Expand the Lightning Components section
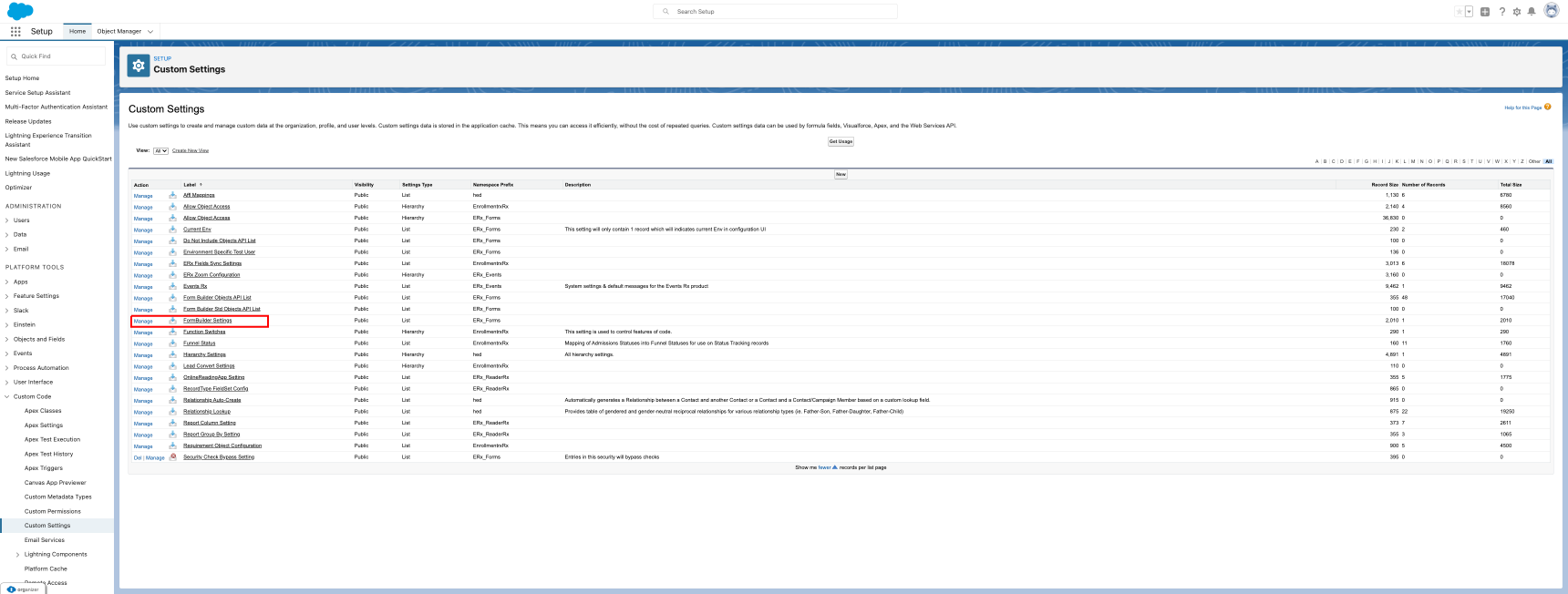 tap(17, 554)
